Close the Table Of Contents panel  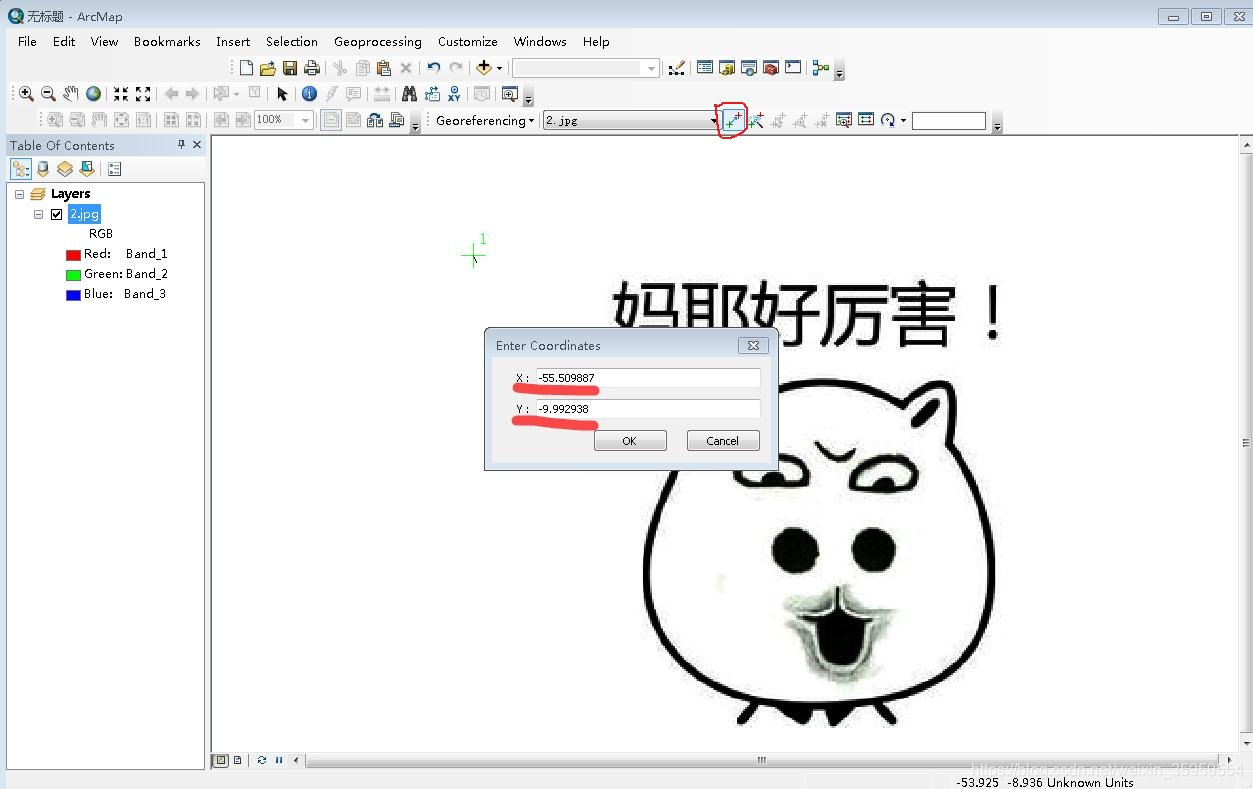tap(197, 145)
